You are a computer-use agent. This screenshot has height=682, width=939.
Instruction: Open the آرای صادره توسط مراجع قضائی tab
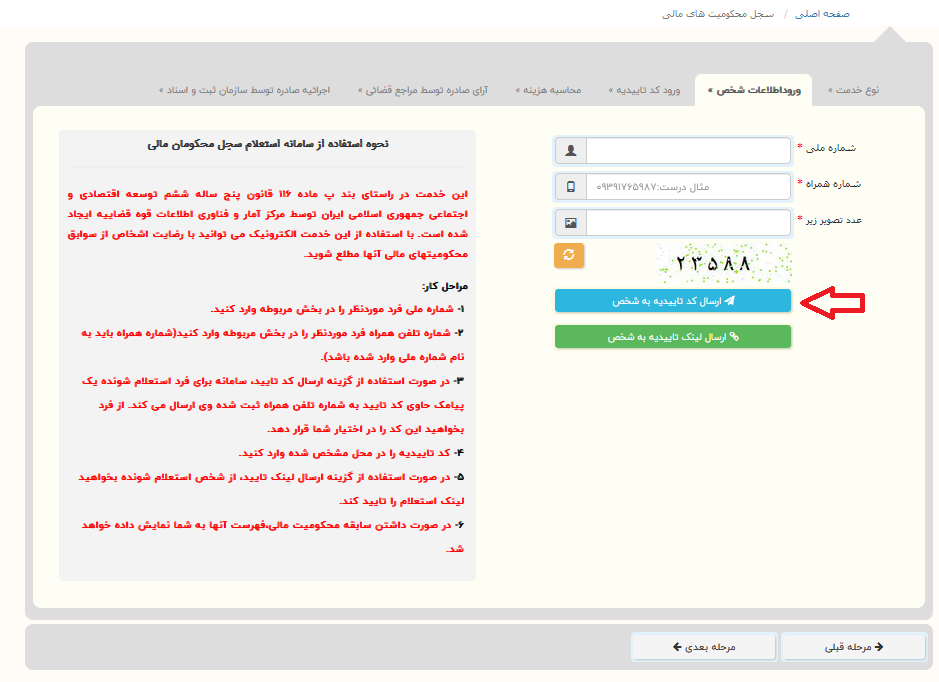(423, 90)
